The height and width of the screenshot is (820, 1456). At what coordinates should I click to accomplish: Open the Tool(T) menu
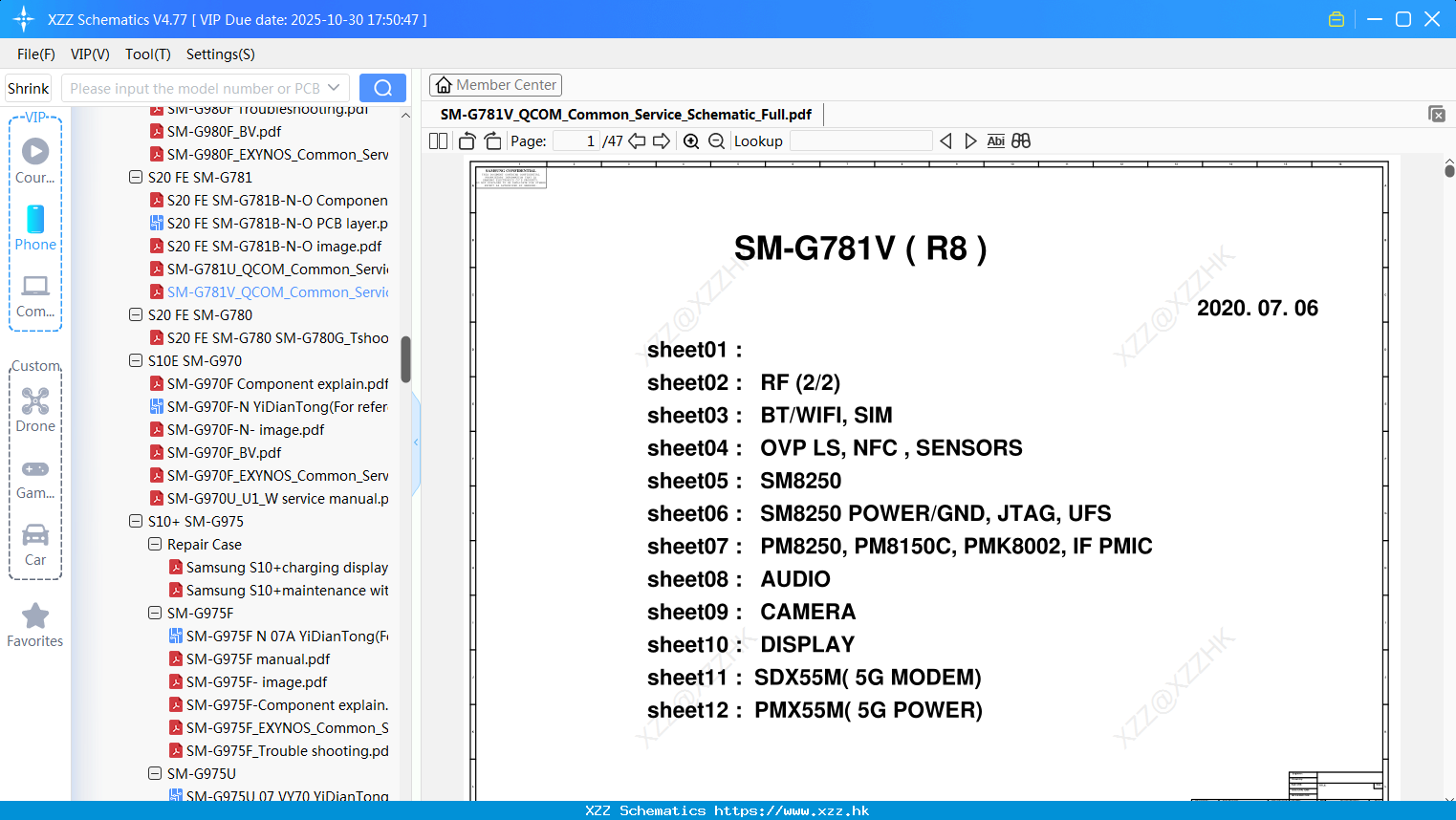tap(148, 54)
